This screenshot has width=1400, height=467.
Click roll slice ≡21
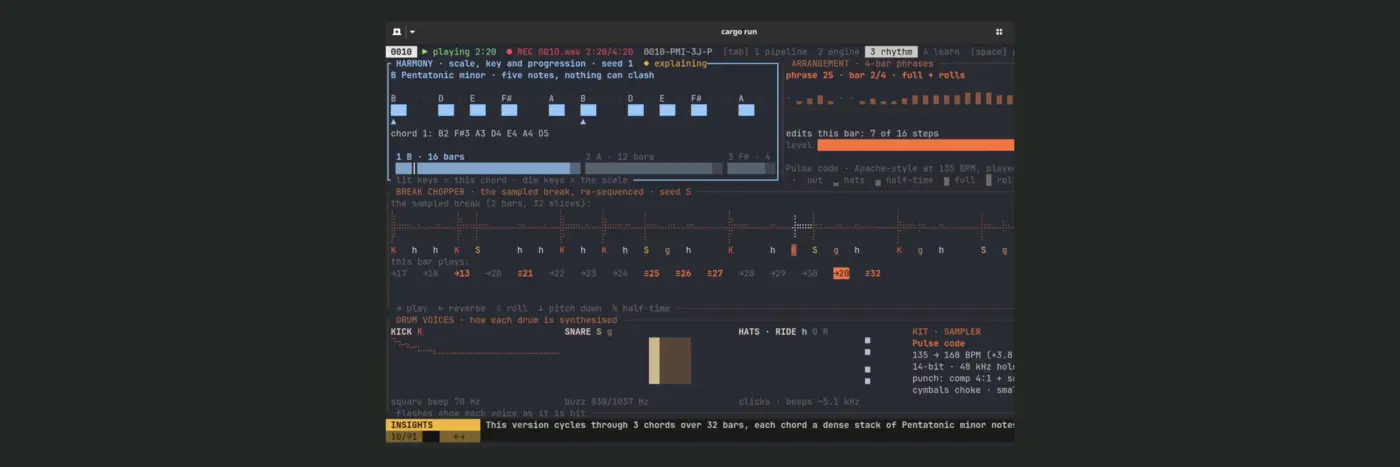click(525, 273)
